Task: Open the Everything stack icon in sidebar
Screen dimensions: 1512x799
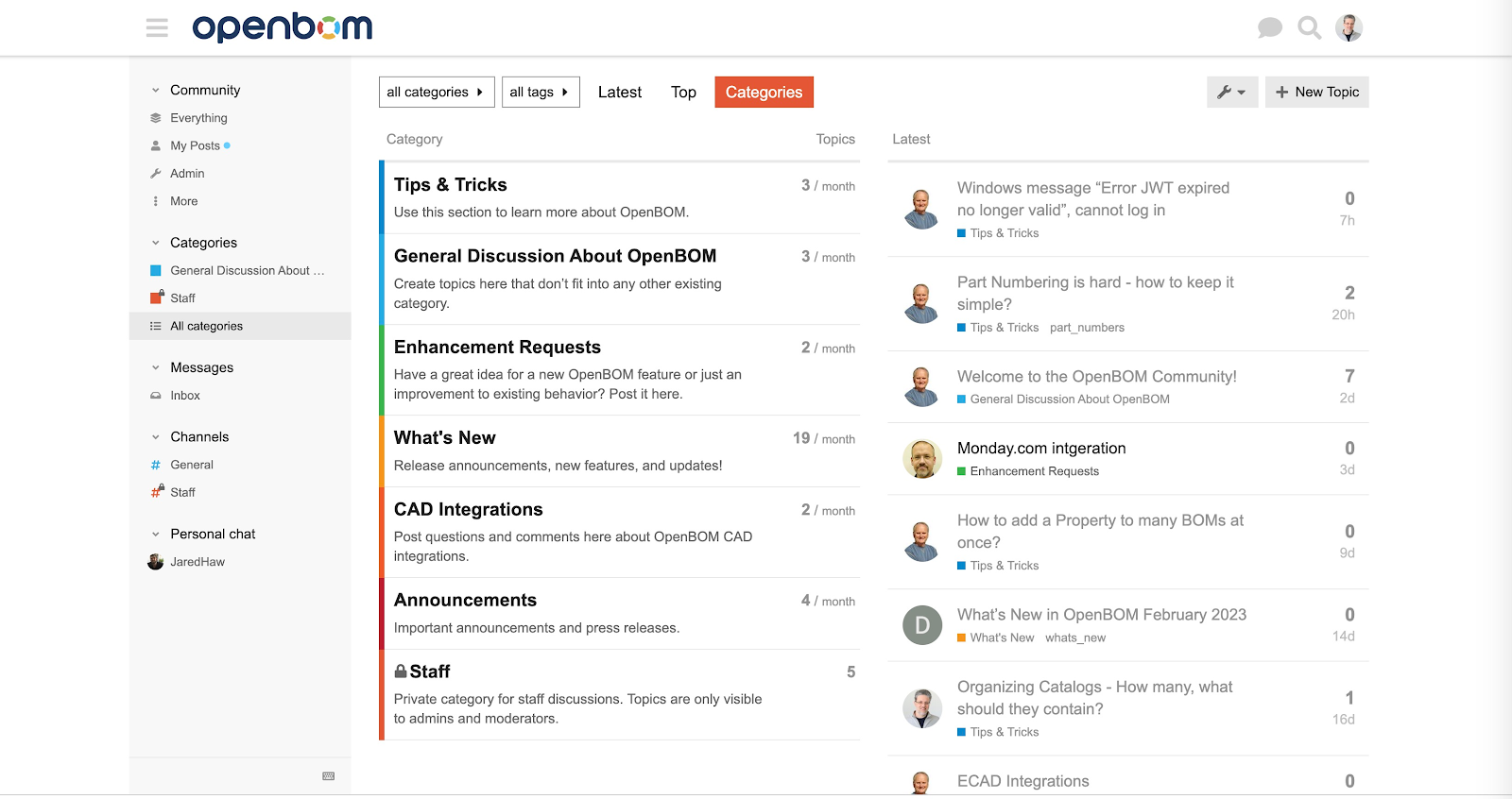Action: (x=156, y=118)
